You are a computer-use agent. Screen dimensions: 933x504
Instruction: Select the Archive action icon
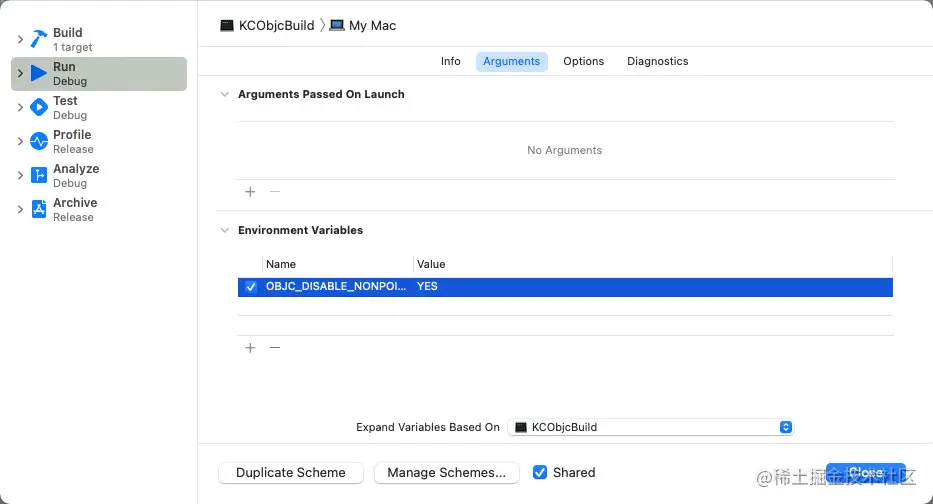point(39,209)
